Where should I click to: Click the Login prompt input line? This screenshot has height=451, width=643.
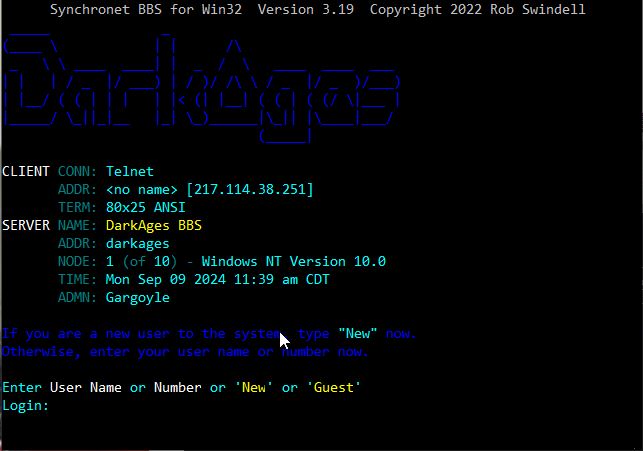25,406
